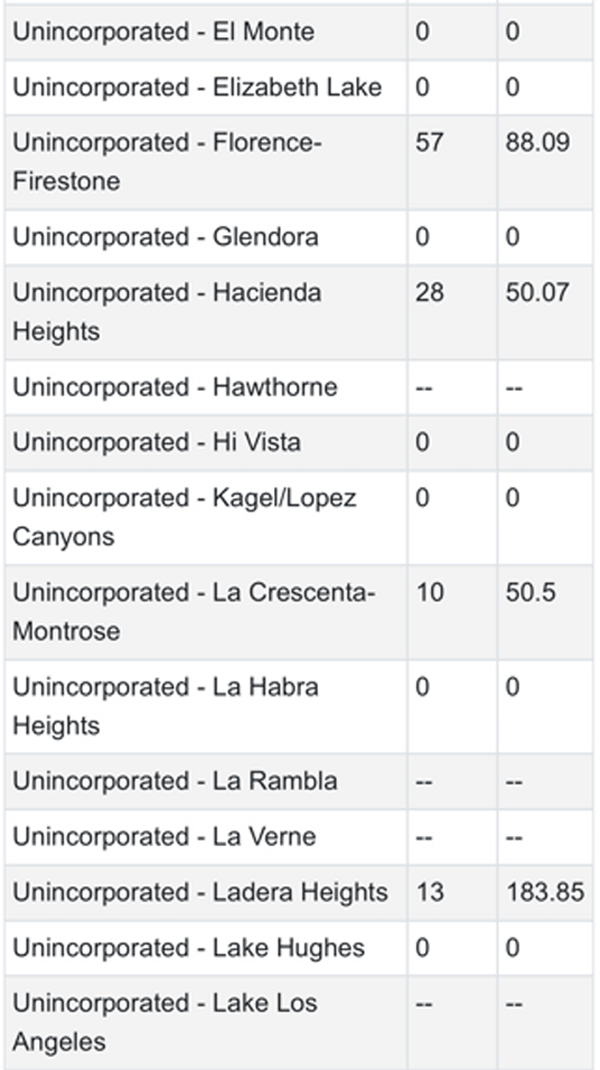Click Unincorporated - Hawthorne row label
600x1070 pixels.
pos(175,387)
